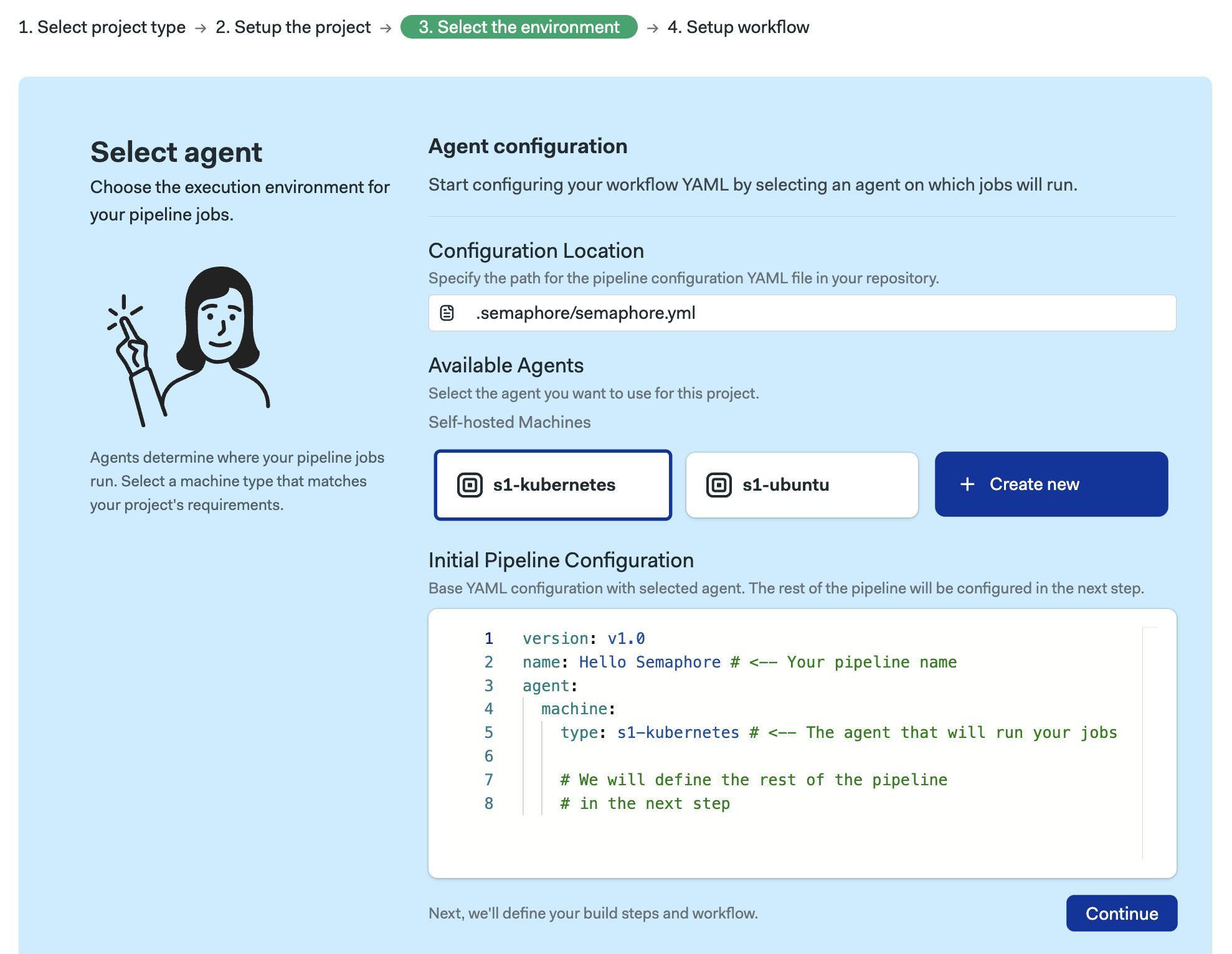Click the Continue button
The width and height of the screenshot is (1232, 954).
pyautogui.click(x=1122, y=913)
